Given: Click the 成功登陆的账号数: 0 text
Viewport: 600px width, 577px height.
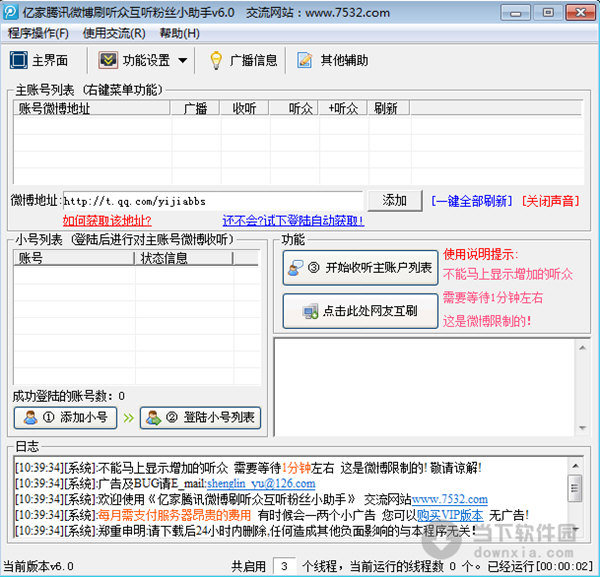Looking at the screenshot, I should tap(69, 396).
